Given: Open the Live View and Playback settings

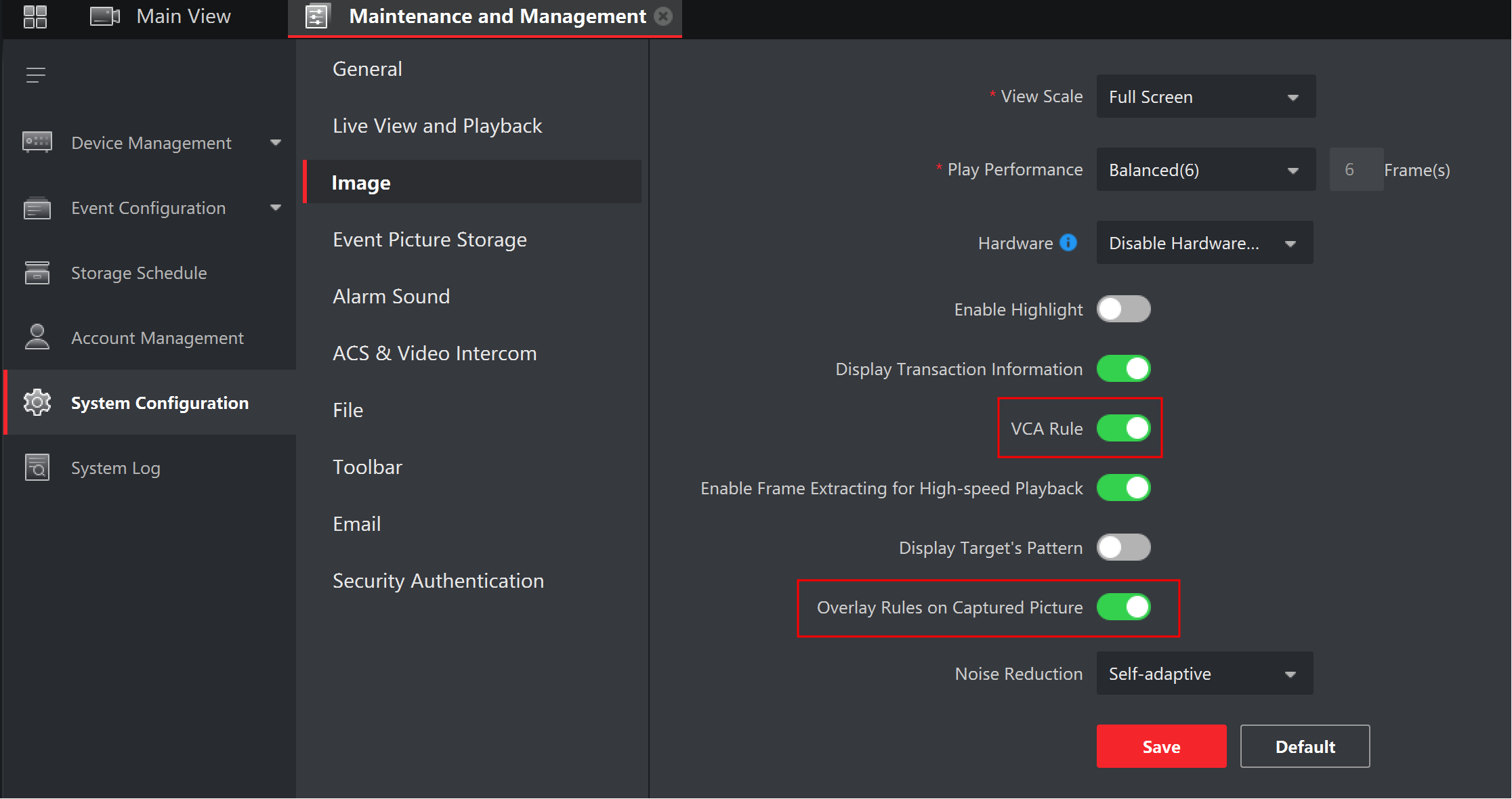Looking at the screenshot, I should (x=437, y=125).
